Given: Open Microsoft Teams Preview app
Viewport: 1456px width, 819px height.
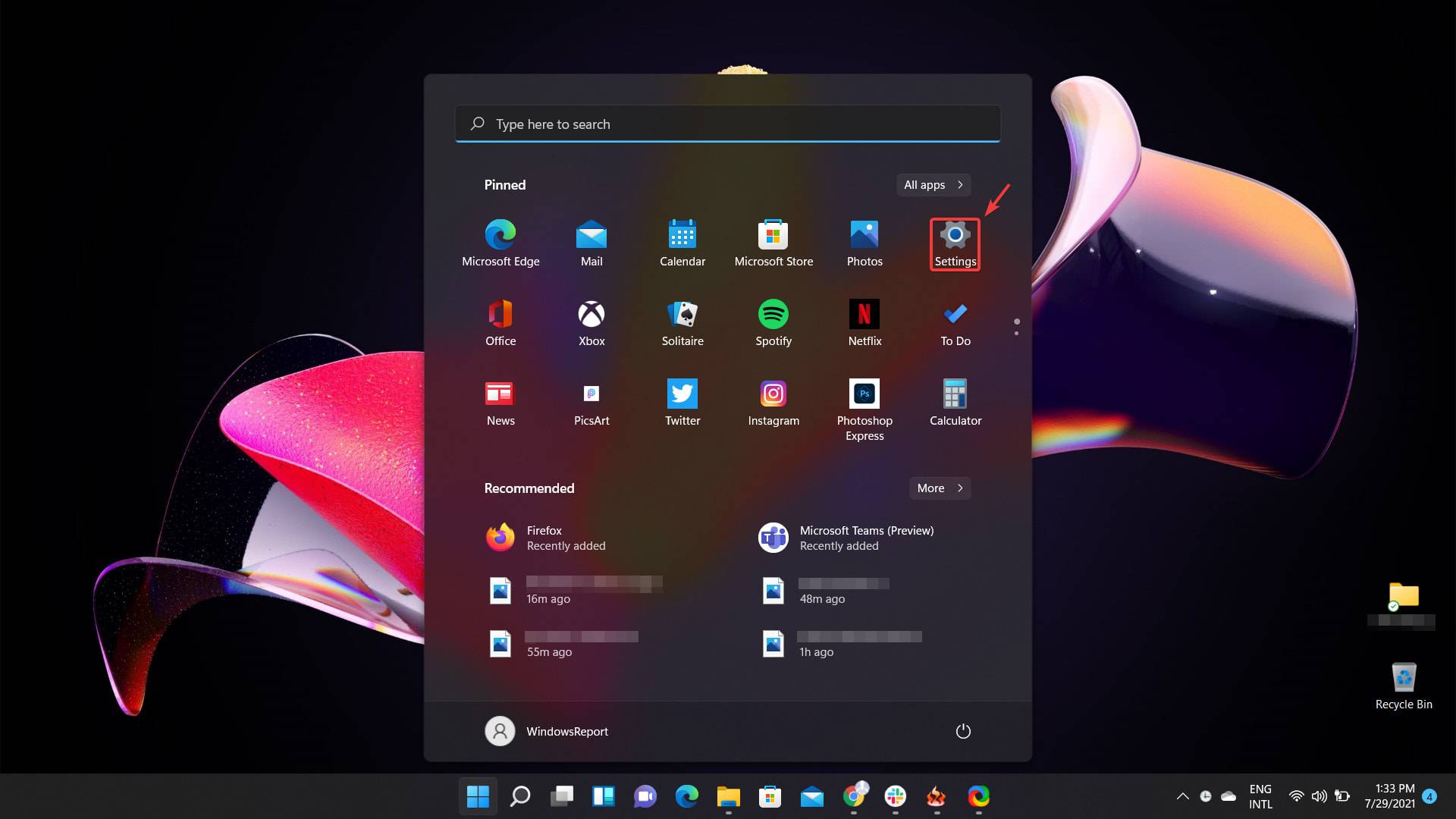Looking at the screenshot, I should coord(866,537).
